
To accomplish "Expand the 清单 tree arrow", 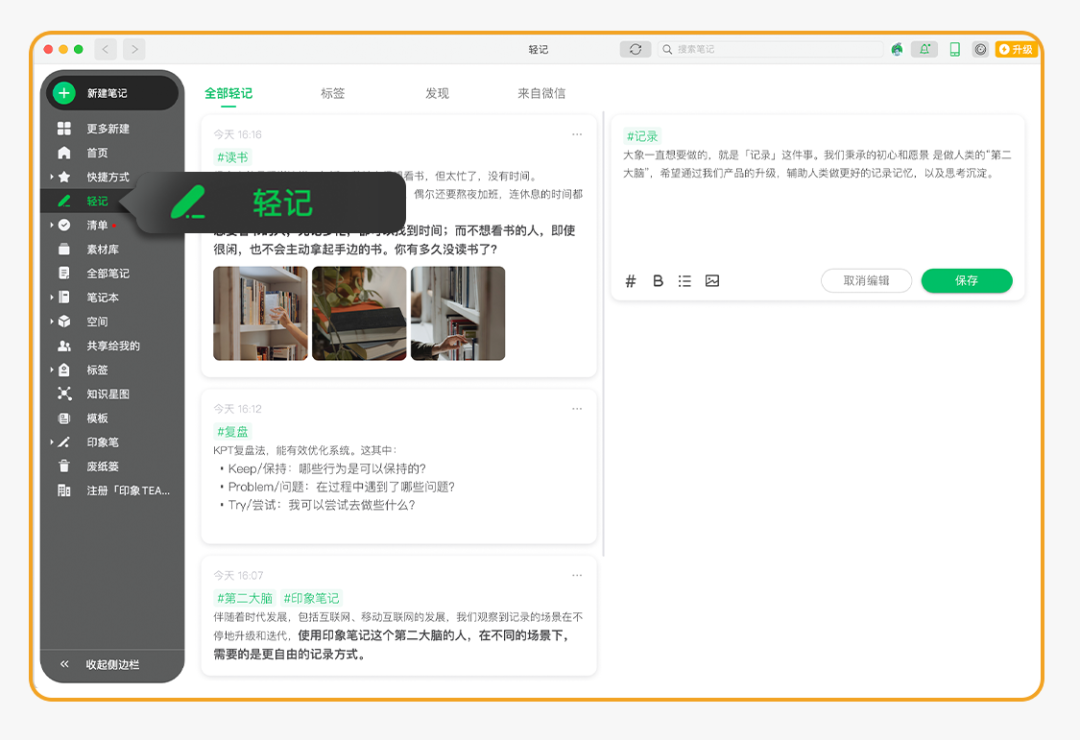I will coord(51,225).
